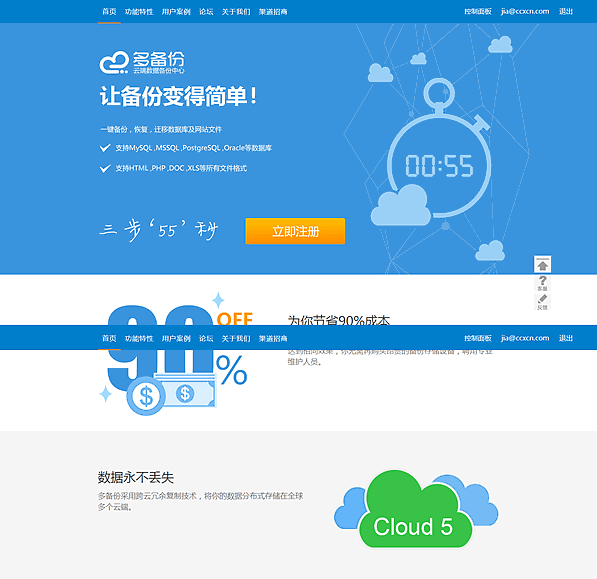Open 用户案例 in the top navigation bar
The image size is (597, 579).
tap(176, 12)
